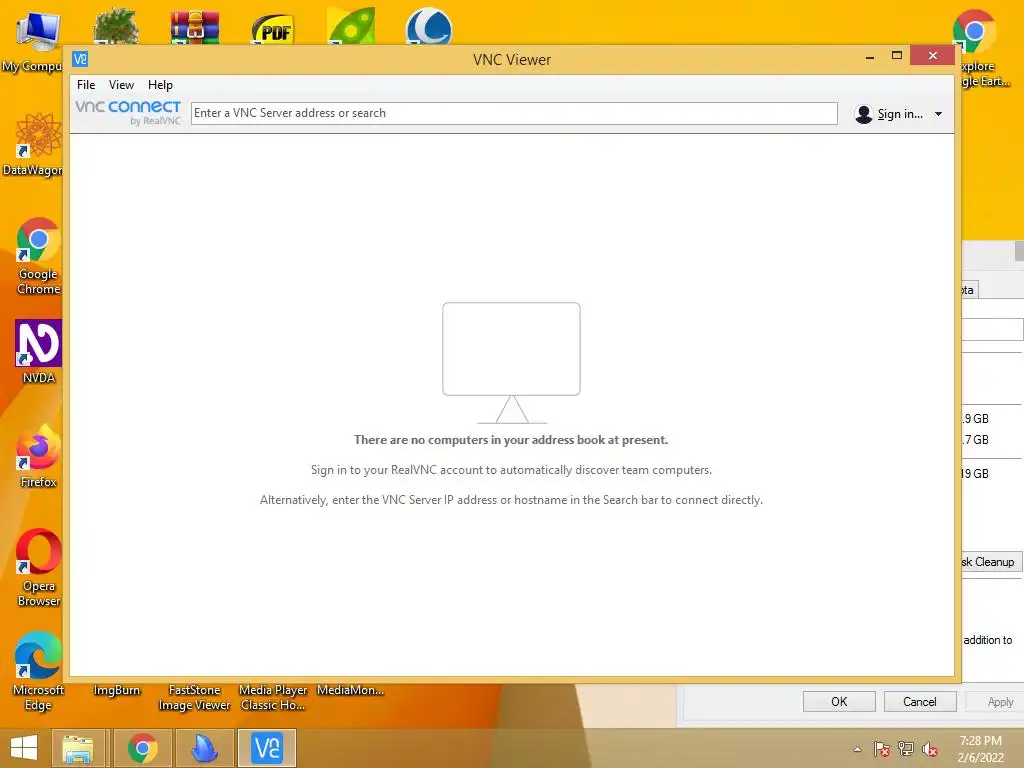The height and width of the screenshot is (768, 1024).
Task: Select the green rocket desktop icon
Action: point(351,26)
